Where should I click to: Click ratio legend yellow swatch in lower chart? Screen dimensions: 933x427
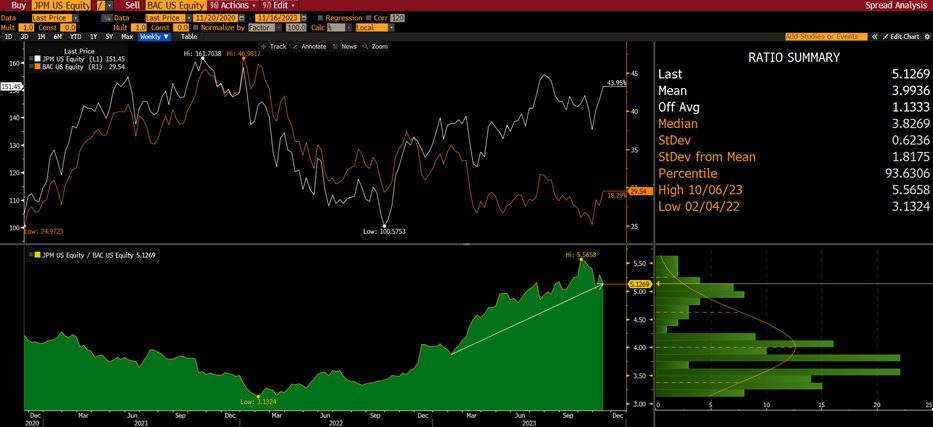pyautogui.click(x=37, y=255)
